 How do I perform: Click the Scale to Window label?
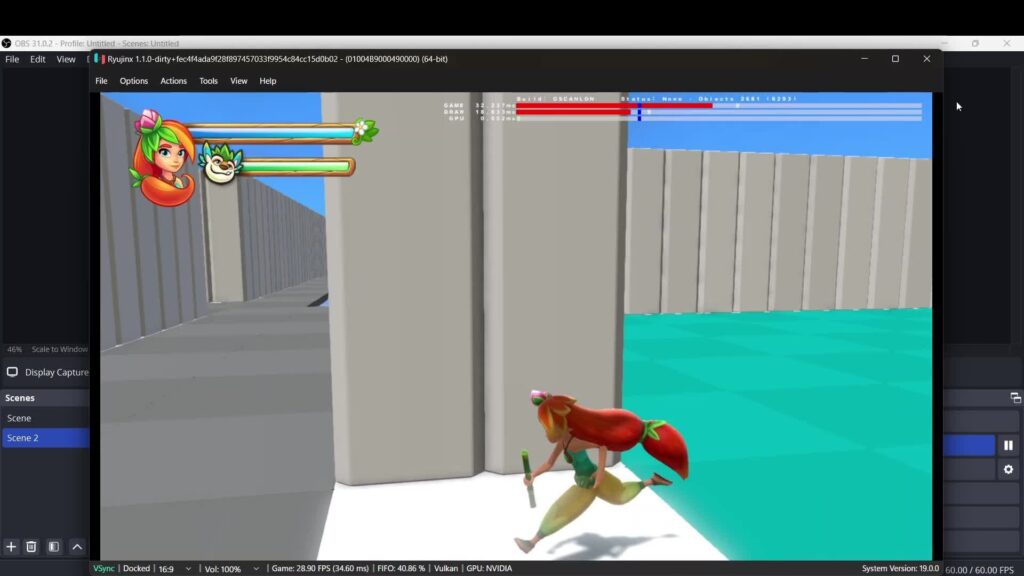point(61,349)
